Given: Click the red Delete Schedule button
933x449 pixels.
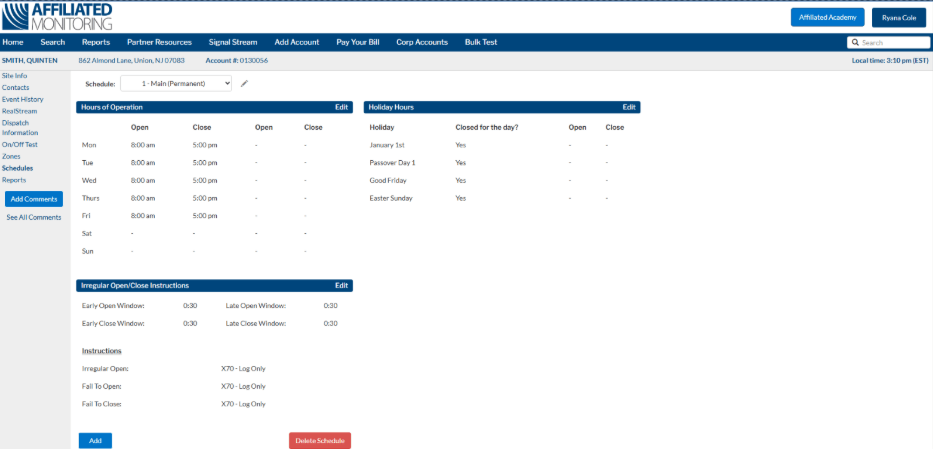Looking at the screenshot, I should click(x=320, y=441).
